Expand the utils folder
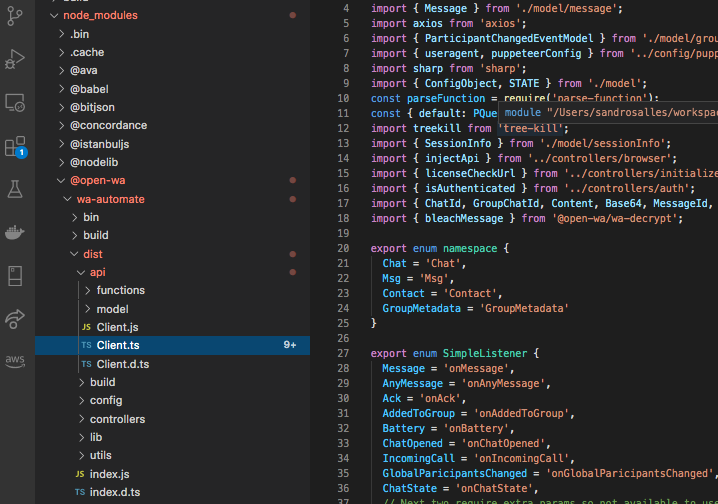Screen dimensions: 718x504 click(172, 455)
